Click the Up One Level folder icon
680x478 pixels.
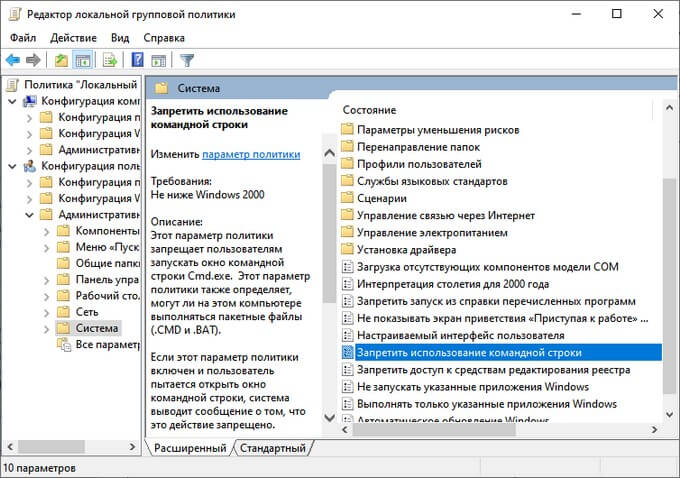(62, 60)
